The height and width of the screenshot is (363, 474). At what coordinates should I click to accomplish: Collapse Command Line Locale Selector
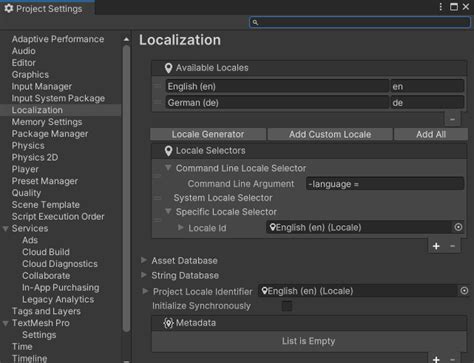168,168
